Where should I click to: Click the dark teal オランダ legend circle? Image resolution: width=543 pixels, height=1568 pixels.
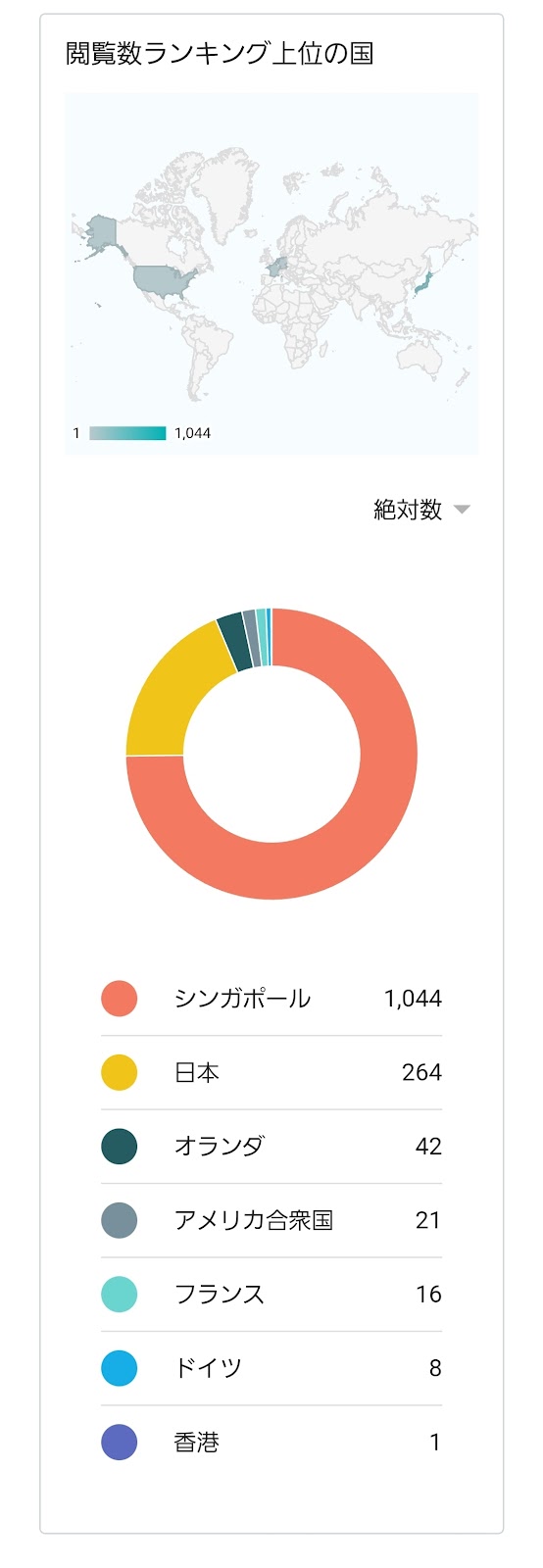coord(120,1147)
